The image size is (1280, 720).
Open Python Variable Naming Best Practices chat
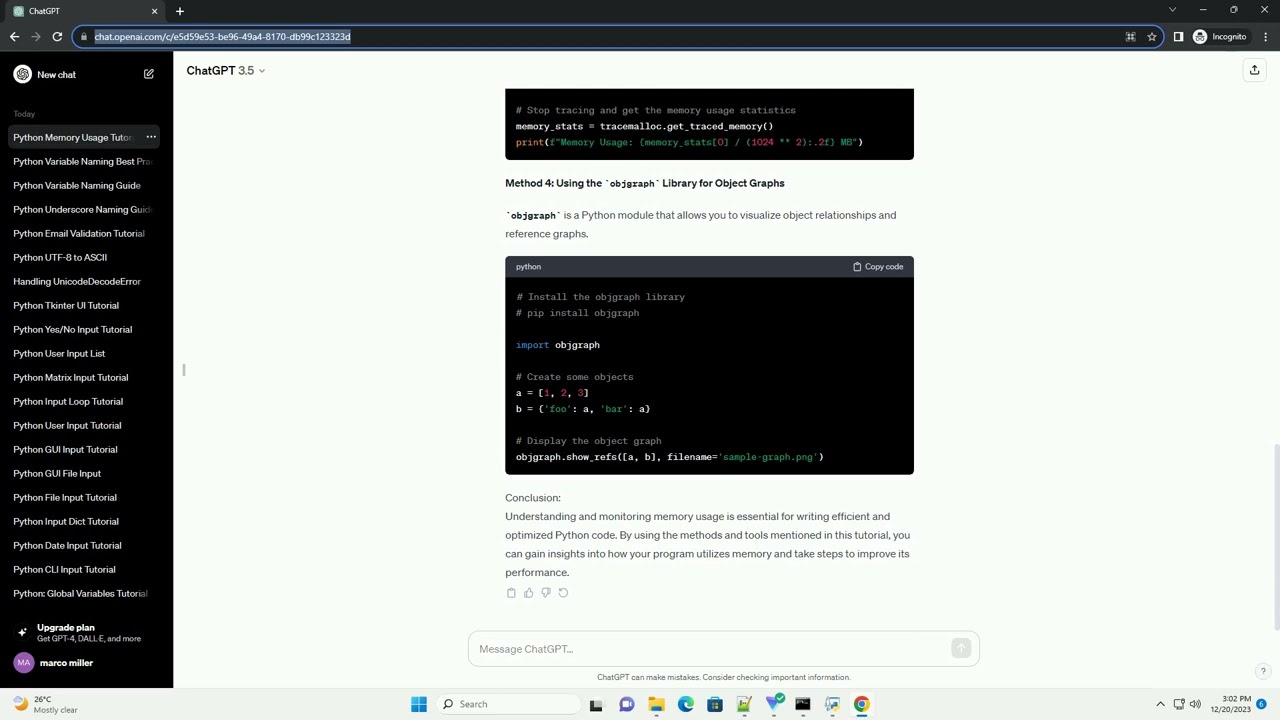(x=82, y=161)
